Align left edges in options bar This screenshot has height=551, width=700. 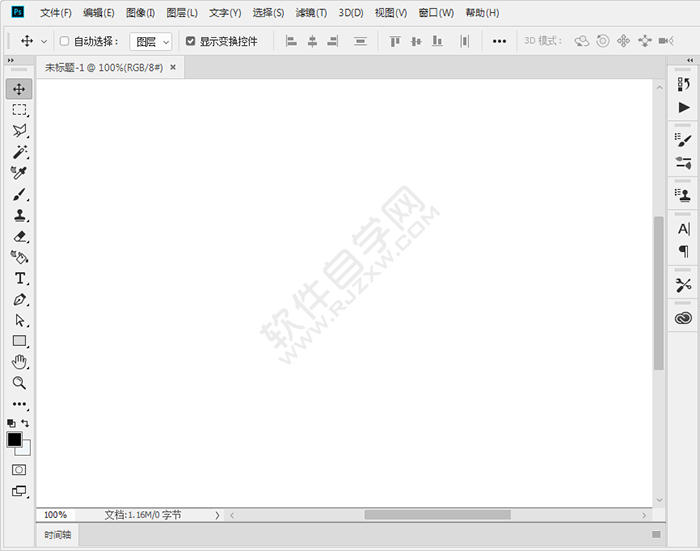(291, 42)
